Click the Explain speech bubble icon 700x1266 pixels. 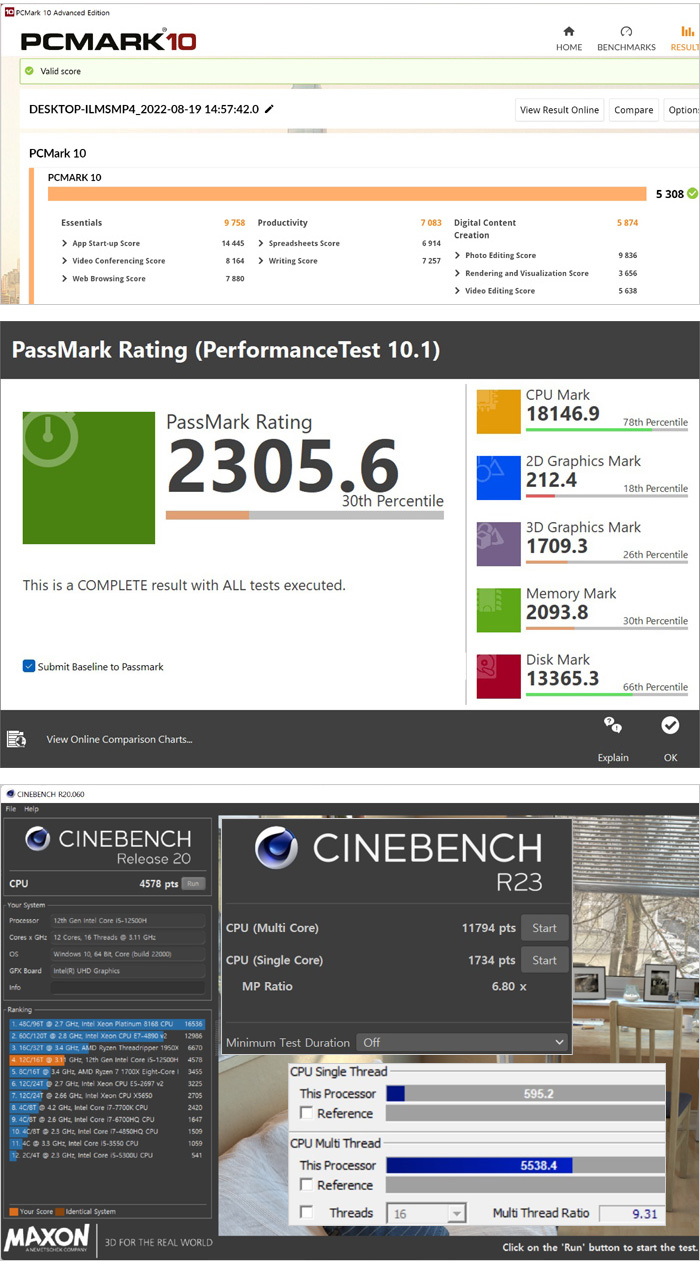click(x=613, y=727)
